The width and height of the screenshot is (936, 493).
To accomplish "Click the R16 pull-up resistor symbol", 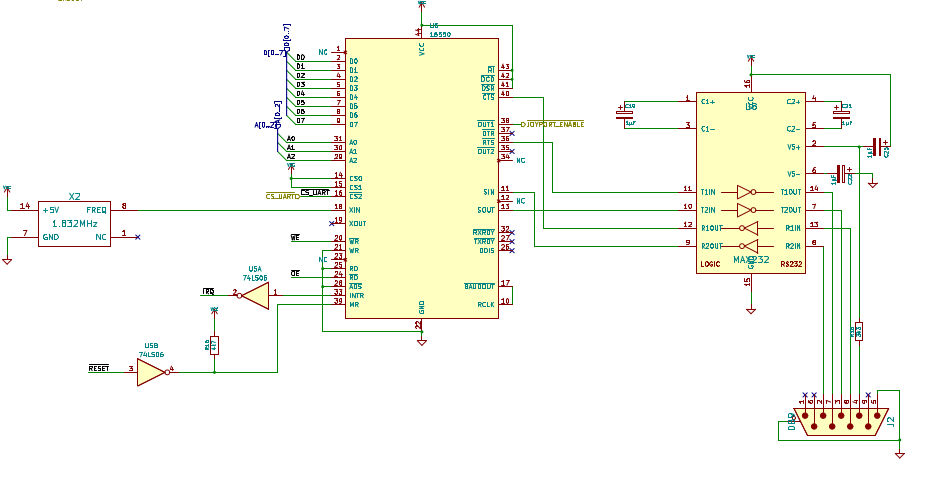I will tap(214, 345).
